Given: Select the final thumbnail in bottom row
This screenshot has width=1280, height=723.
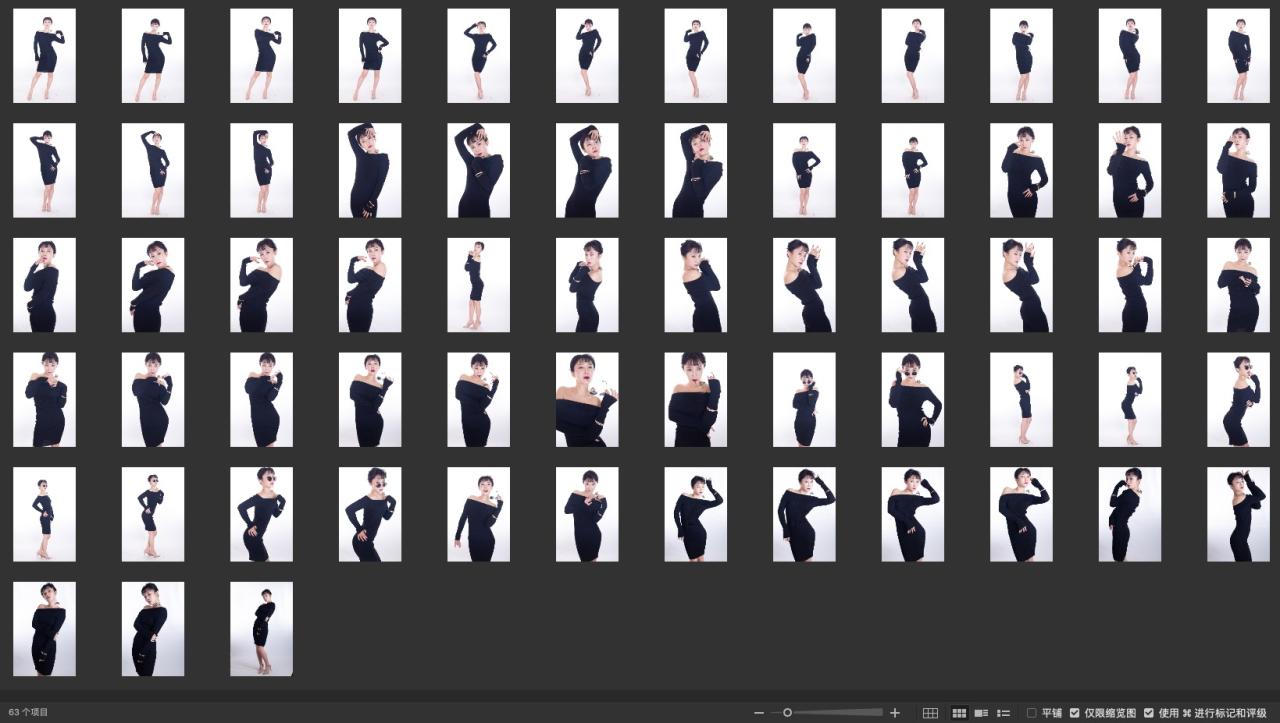Looking at the screenshot, I should tap(261, 629).
